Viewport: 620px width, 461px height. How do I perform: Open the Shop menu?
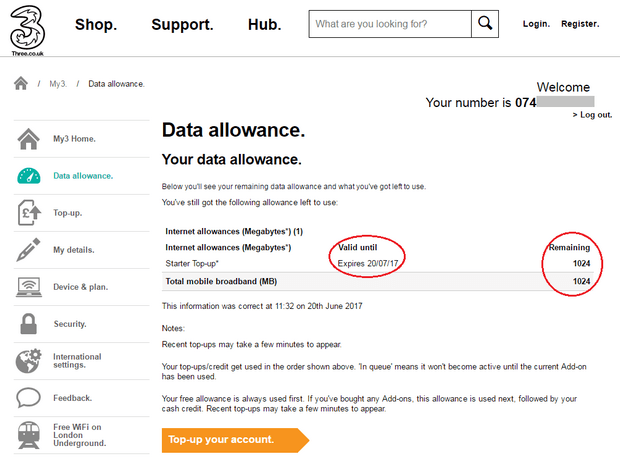pyautogui.click(x=96, y=25)
